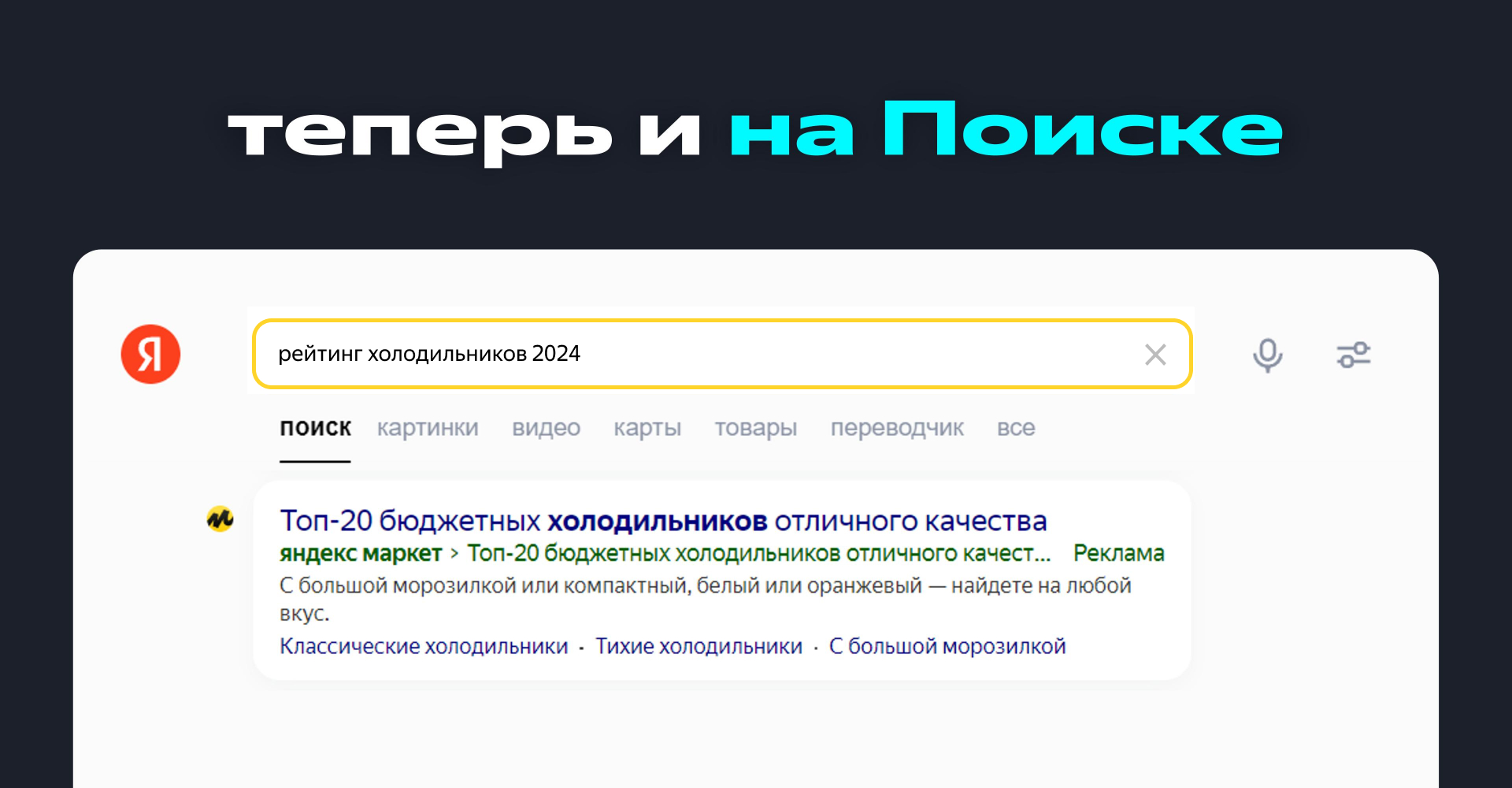This screenshot has height=788, width=1512.
Task: Open the карты tab
Action: [647, 428]
